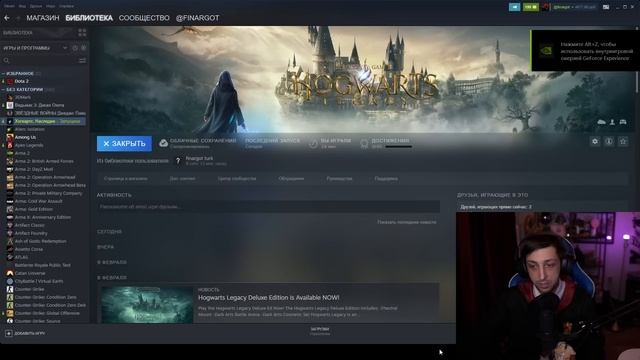Screen dimensions: 640x360
Task: Open advanced filter settings icon by search
Action: [82, 60]
